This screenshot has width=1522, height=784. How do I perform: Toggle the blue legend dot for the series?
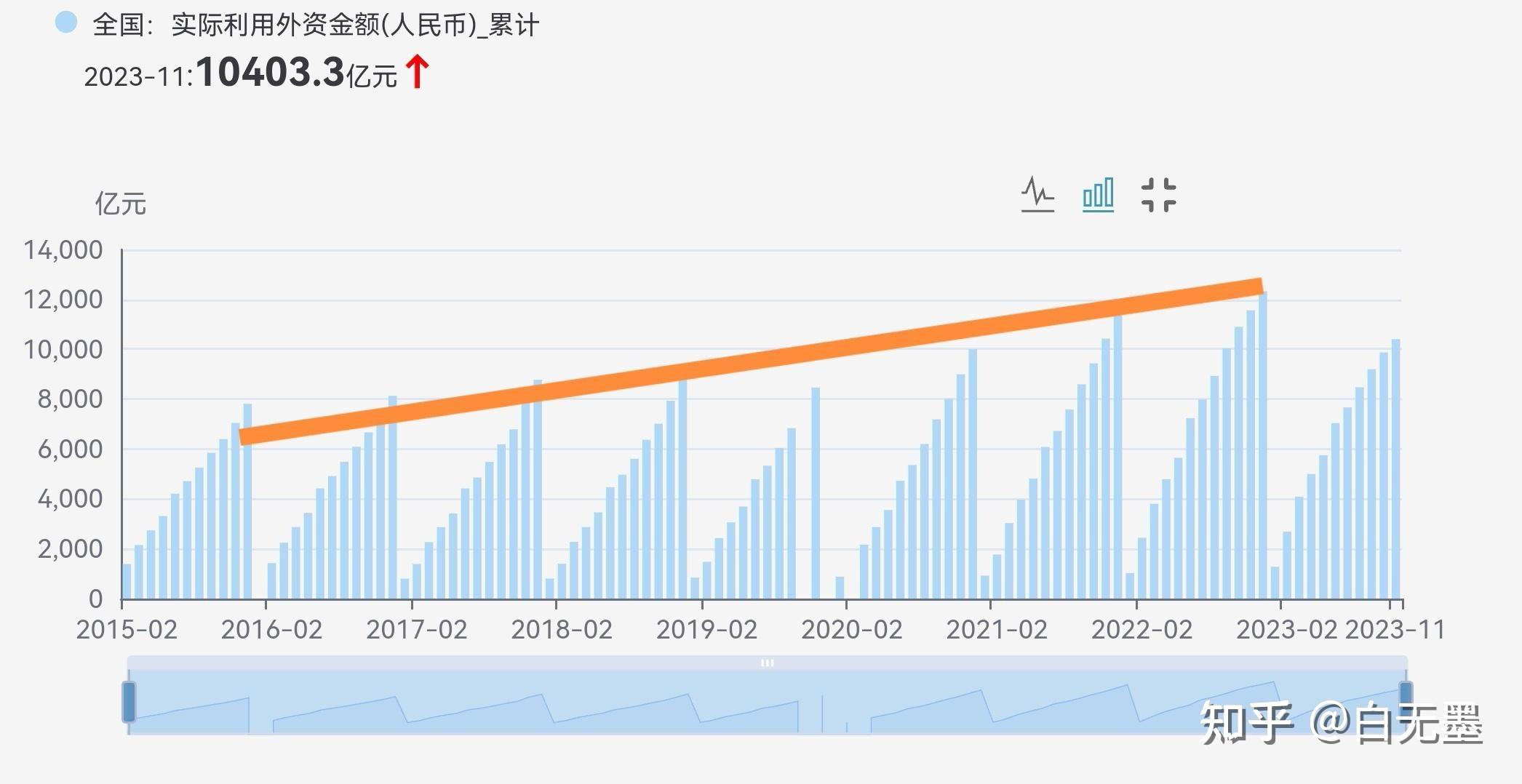point(66,23)
